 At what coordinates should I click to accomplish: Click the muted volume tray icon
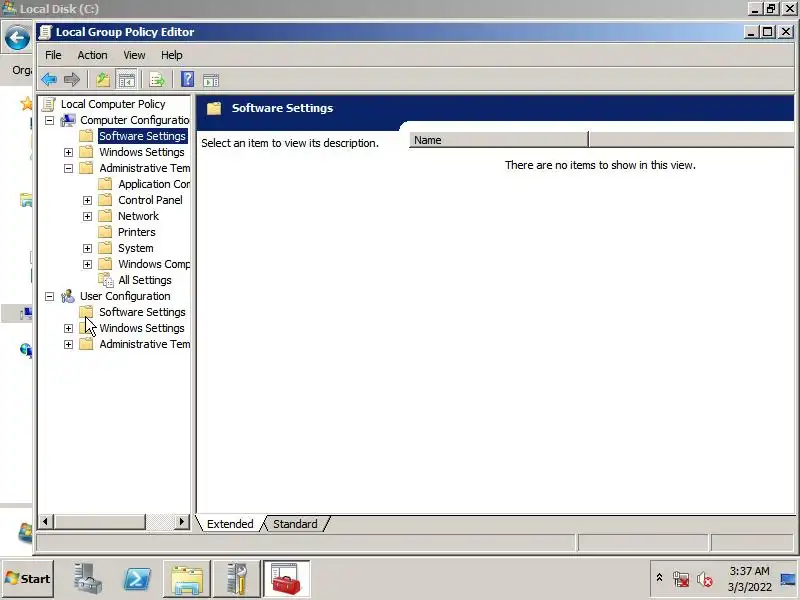click(x=705, y=579)
